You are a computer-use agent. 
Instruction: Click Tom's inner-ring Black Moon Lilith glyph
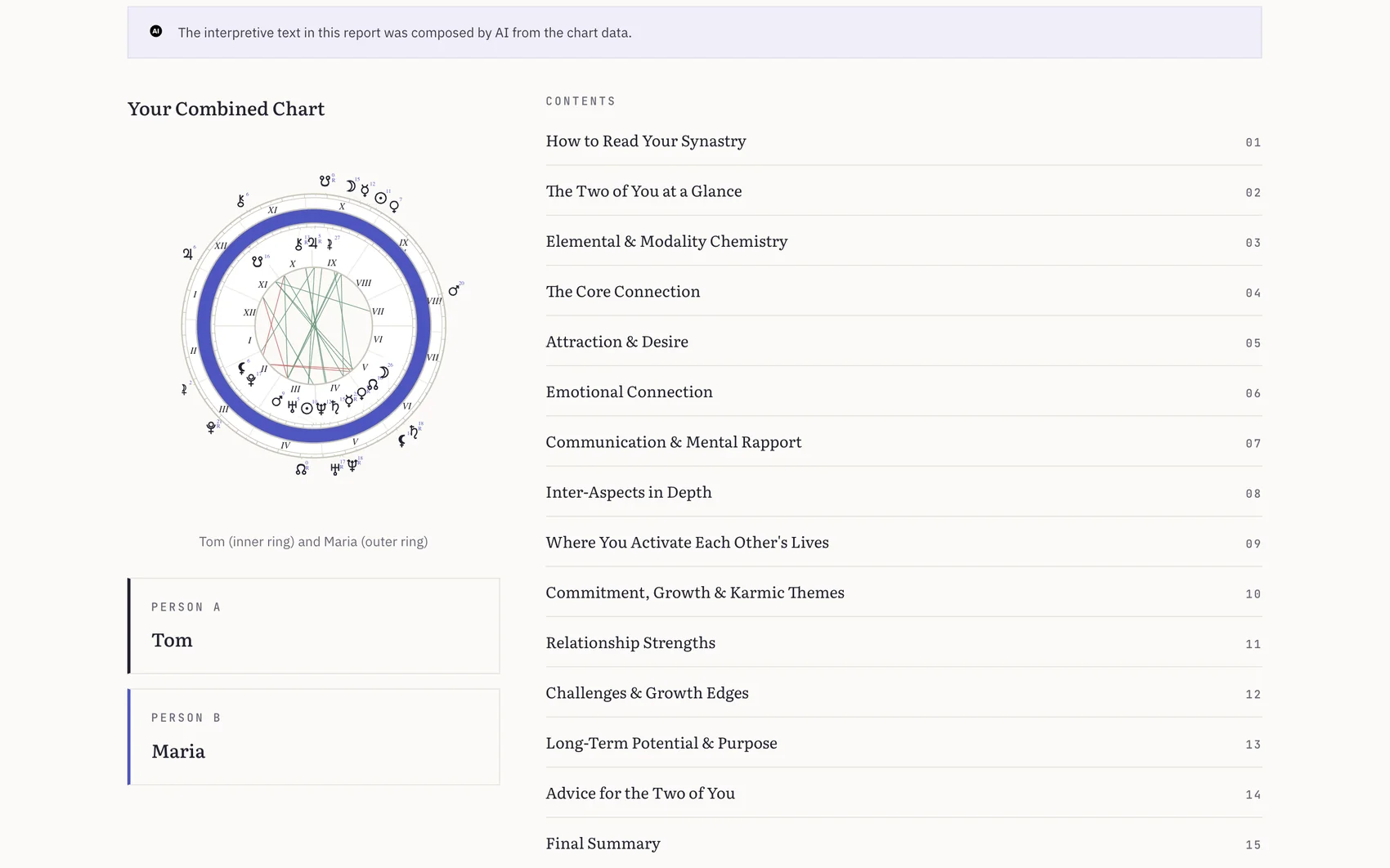pyautogui.click(x=241, y=368)
